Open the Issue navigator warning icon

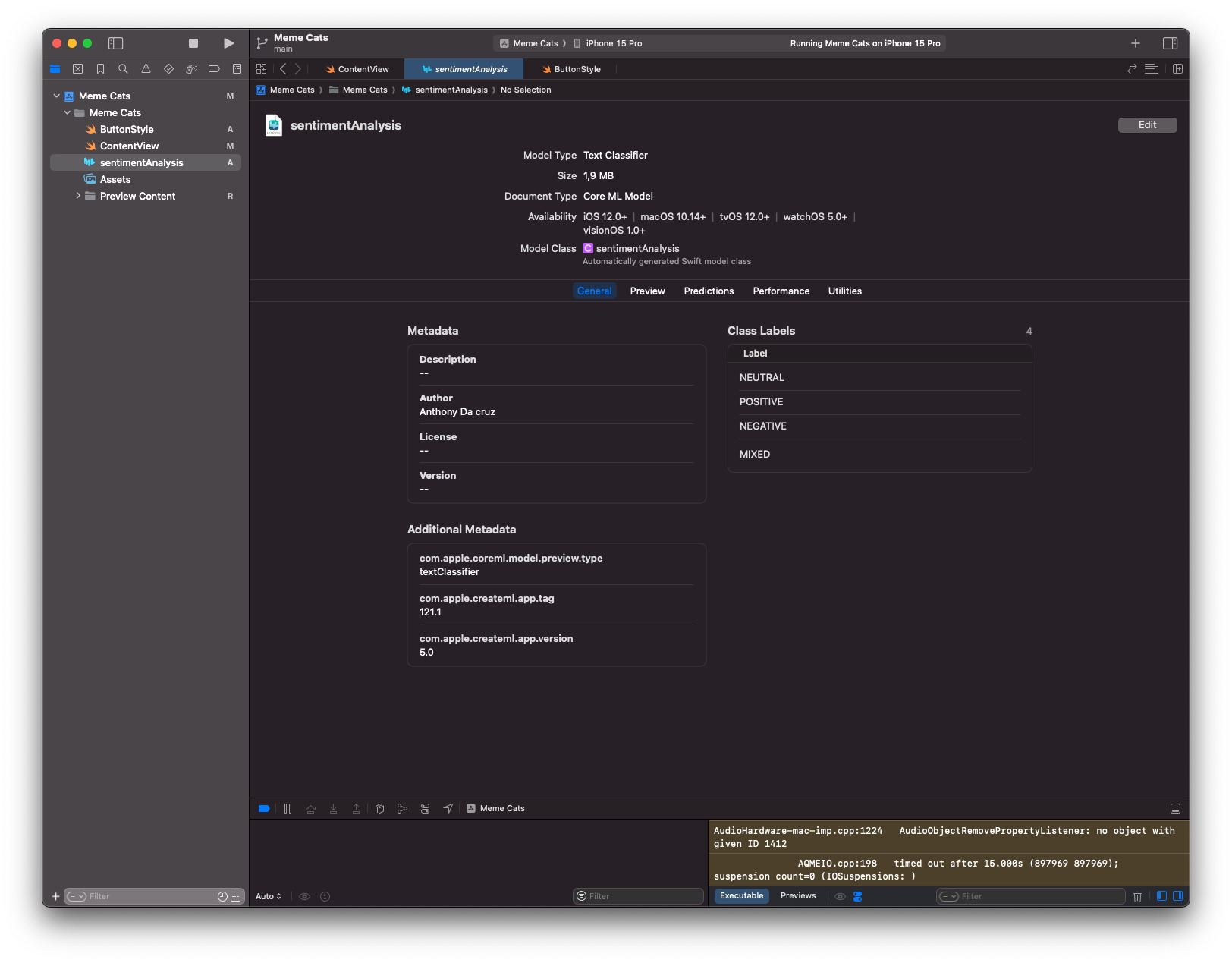146,69
